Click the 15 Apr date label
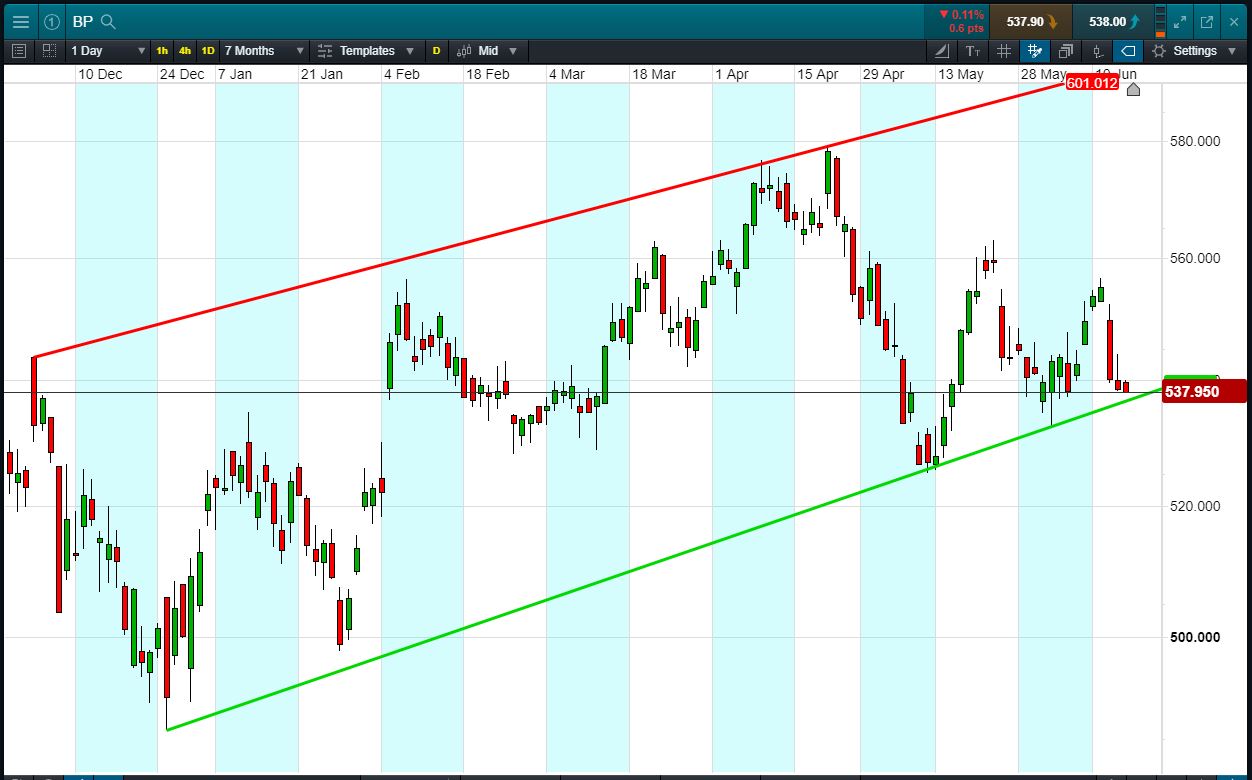The width and height of the screenshot is (1252, 780). (817, 74)
